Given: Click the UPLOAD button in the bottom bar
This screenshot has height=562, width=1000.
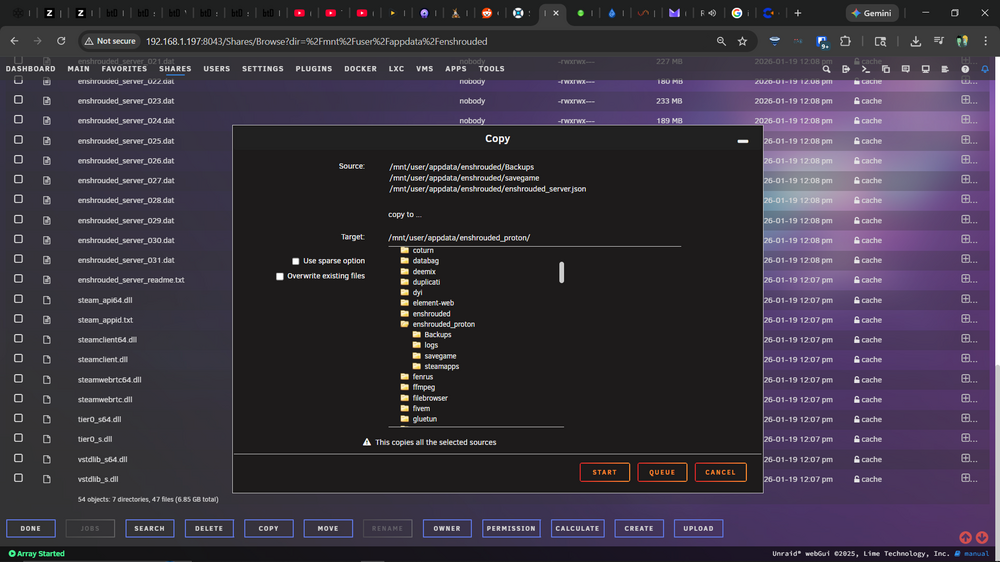Looking at the screenshot, I should pyautogui.click(x=698, y=528).
